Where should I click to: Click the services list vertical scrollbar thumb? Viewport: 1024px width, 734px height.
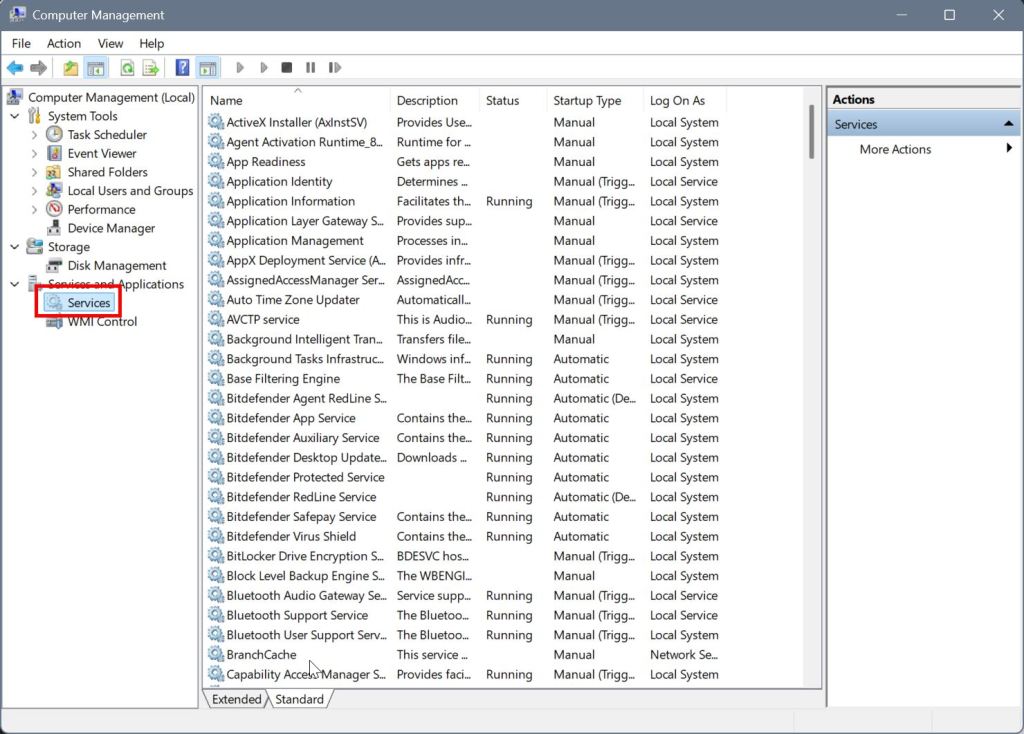tap(811, 131)
